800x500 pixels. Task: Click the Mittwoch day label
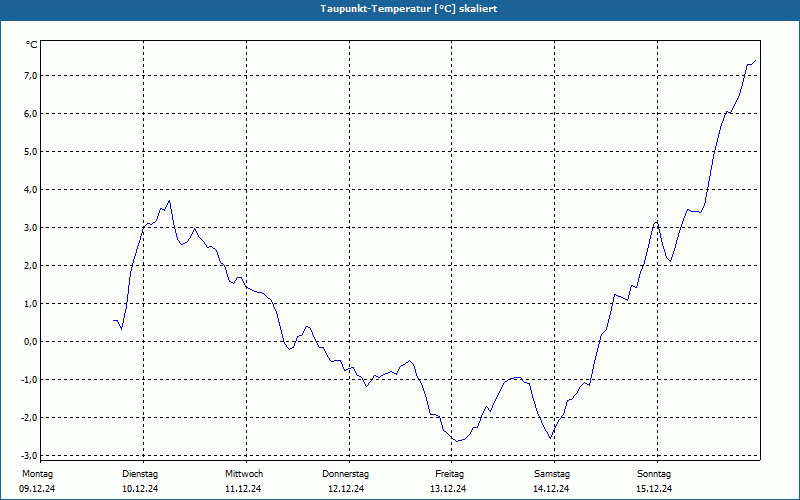pyautogui.click(x=244, y=474)
